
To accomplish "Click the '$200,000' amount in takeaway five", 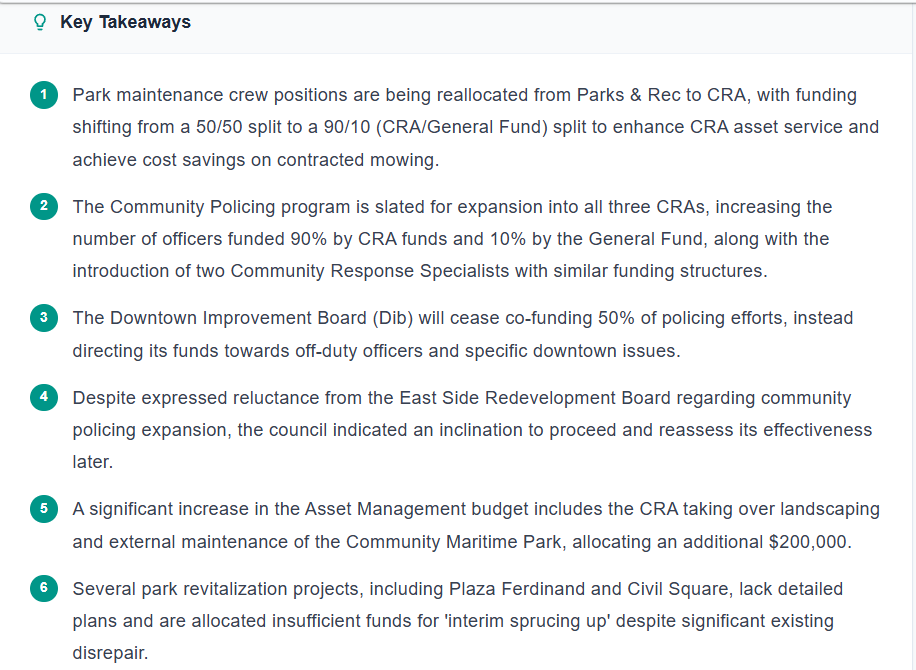I will 807,541.
